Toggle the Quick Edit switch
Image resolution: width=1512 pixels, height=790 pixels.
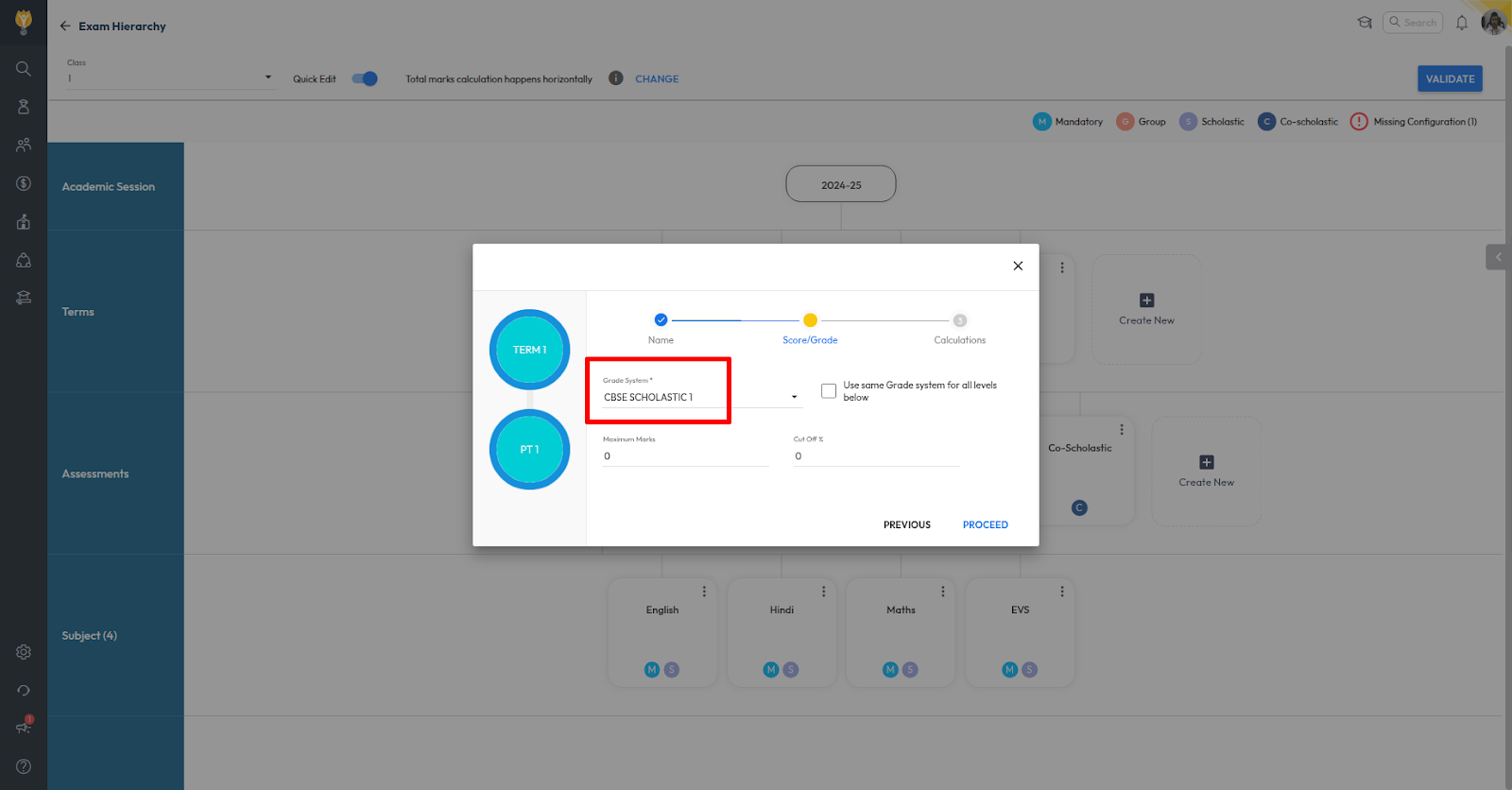(x=365, y=78)
